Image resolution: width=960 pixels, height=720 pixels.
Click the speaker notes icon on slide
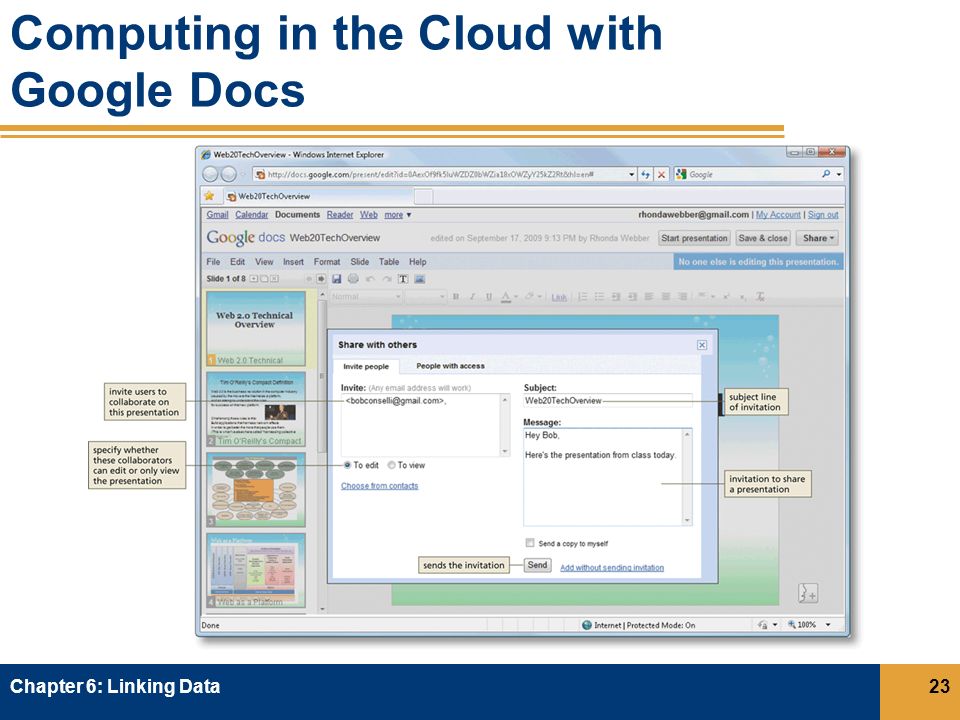point(808,593)
